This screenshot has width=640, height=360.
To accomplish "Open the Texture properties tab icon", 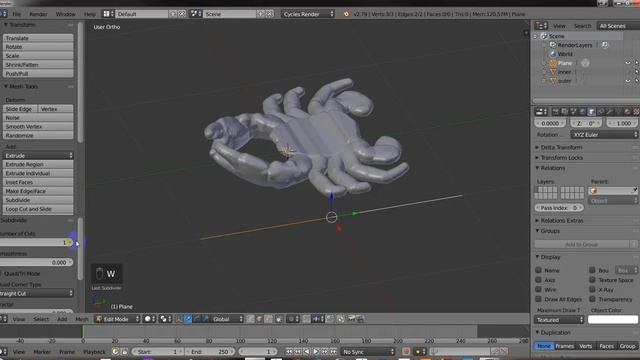I will pos(636,111).
